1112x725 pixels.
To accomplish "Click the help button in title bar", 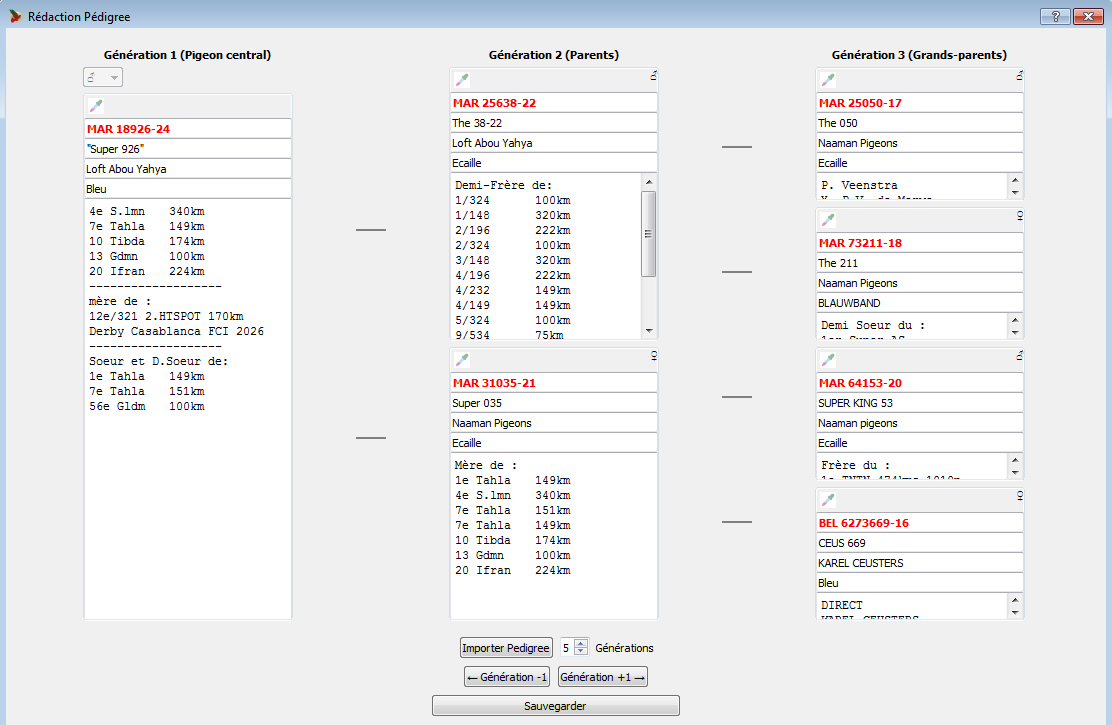I will [1055, 16].
